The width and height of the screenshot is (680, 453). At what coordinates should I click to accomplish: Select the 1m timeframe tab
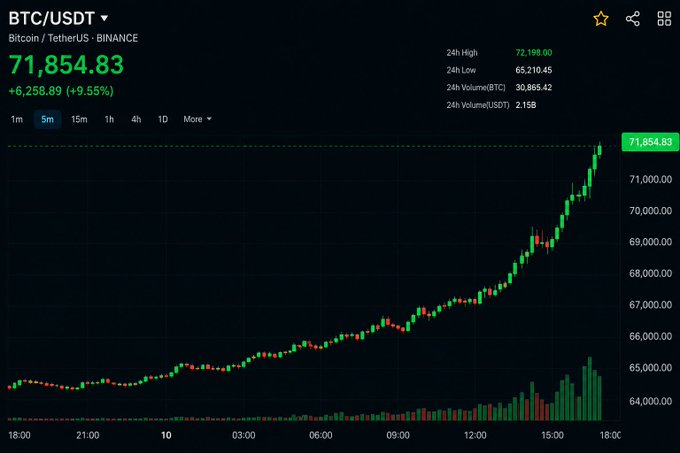(x=16, y=119)
